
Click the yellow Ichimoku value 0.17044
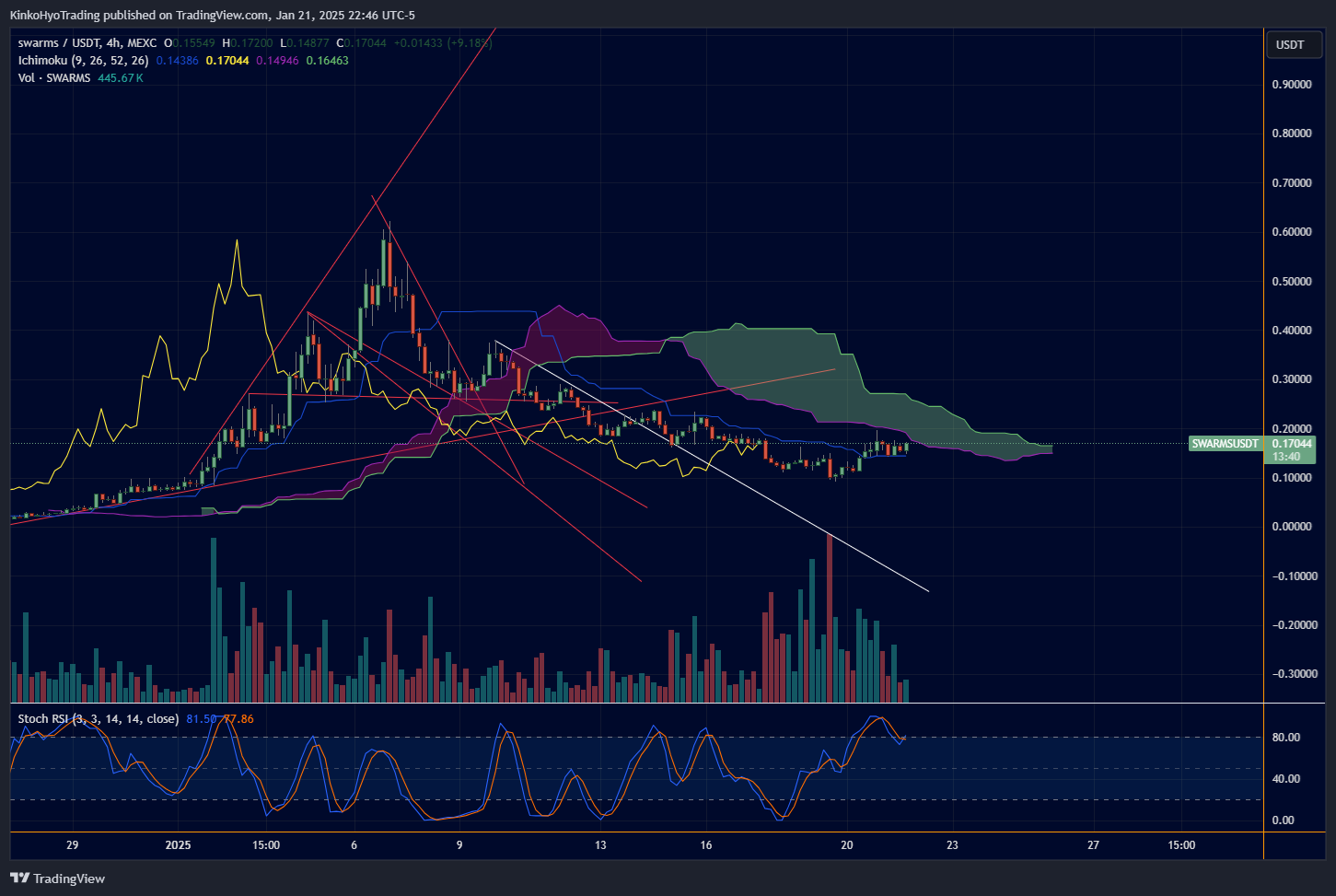click(227, 61)
